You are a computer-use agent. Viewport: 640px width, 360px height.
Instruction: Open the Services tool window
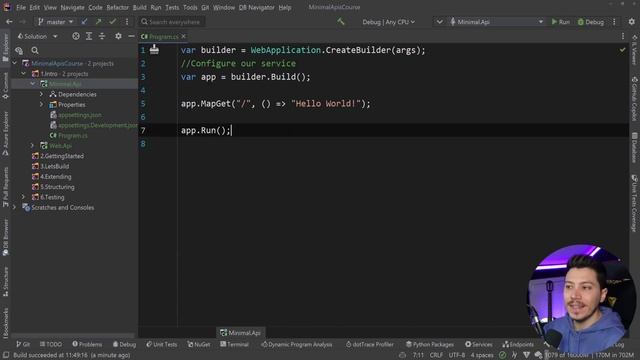[479, 344]
